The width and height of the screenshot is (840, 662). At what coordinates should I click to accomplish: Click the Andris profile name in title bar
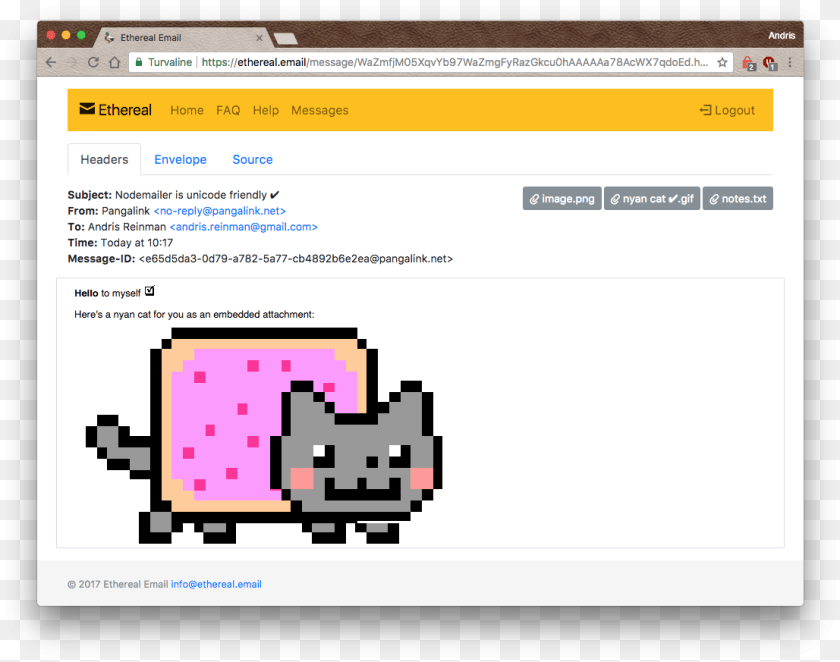782,36
